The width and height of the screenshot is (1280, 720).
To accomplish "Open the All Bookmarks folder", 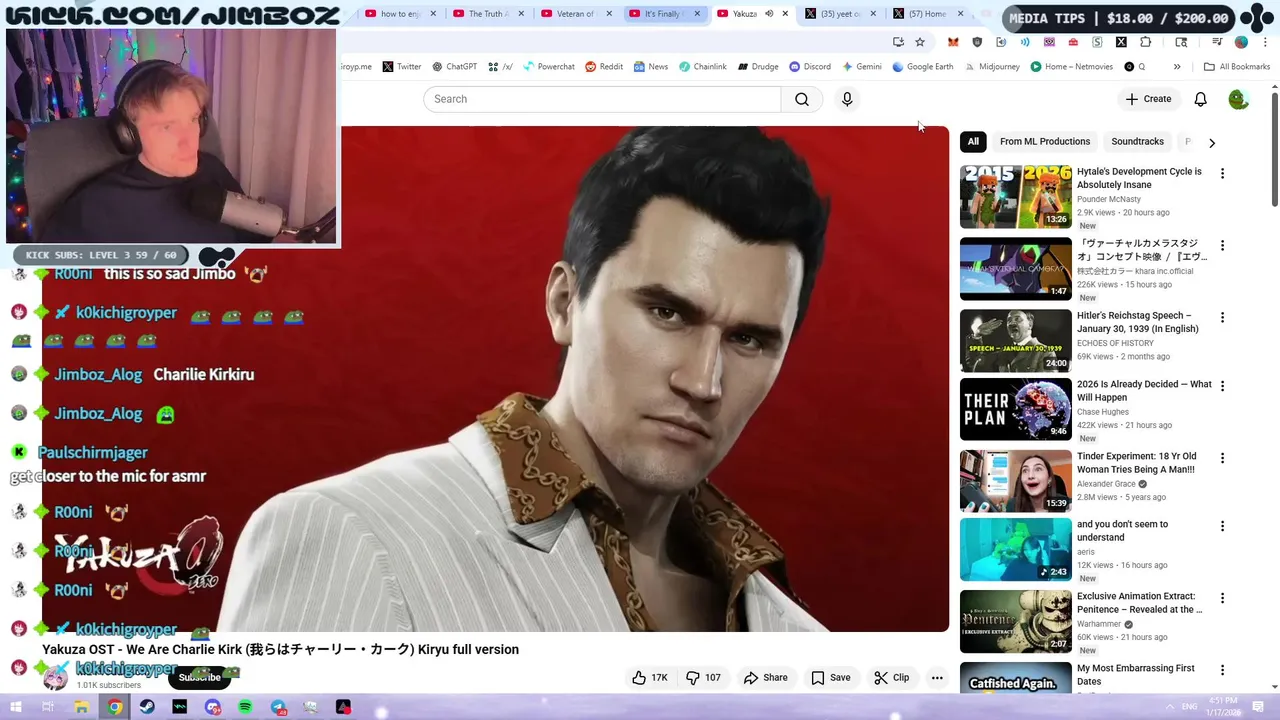I will [x=1237, y=67].
